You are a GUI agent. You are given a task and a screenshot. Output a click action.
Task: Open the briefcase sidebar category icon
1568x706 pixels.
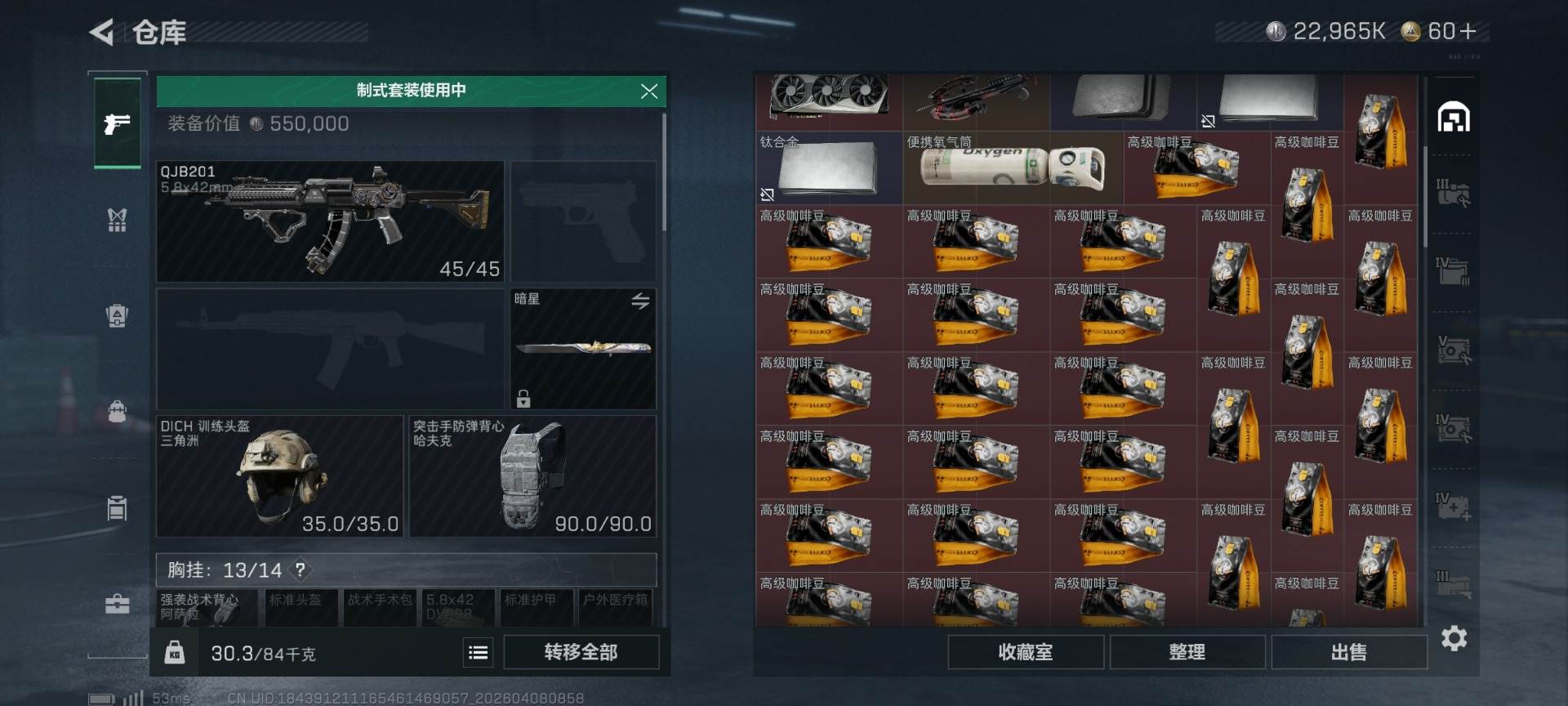[x=117, y=604]
